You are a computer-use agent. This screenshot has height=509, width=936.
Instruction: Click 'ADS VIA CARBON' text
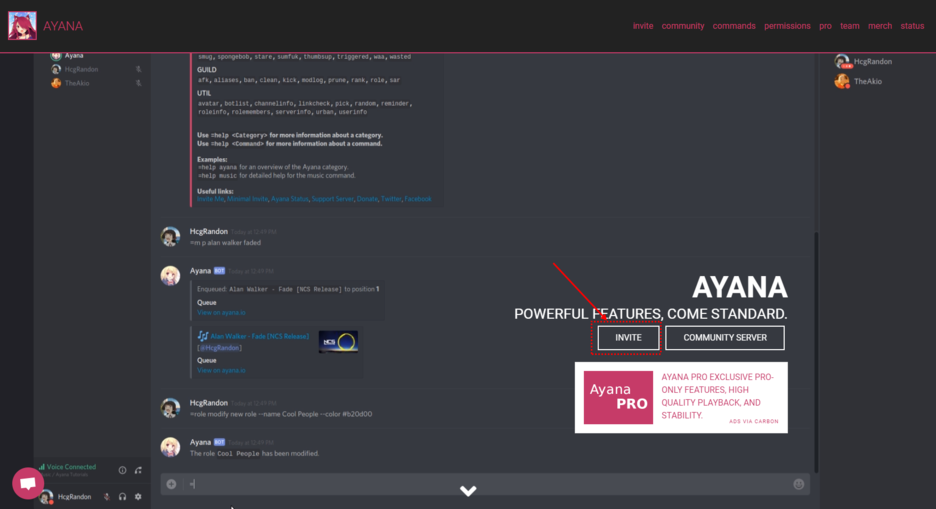point(753,421)
